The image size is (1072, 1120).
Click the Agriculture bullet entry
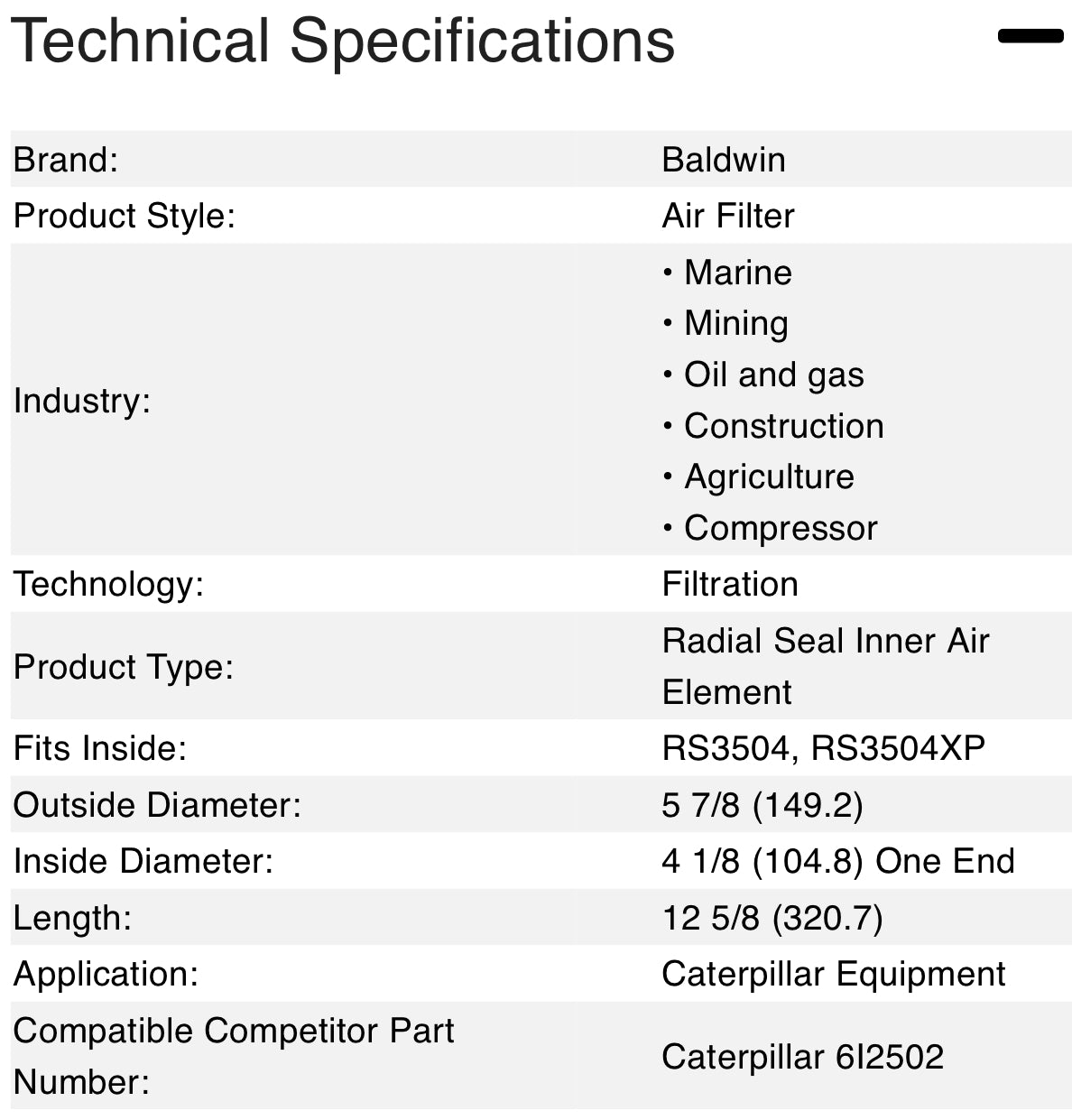pyautogui.click(x=757, y=477)
